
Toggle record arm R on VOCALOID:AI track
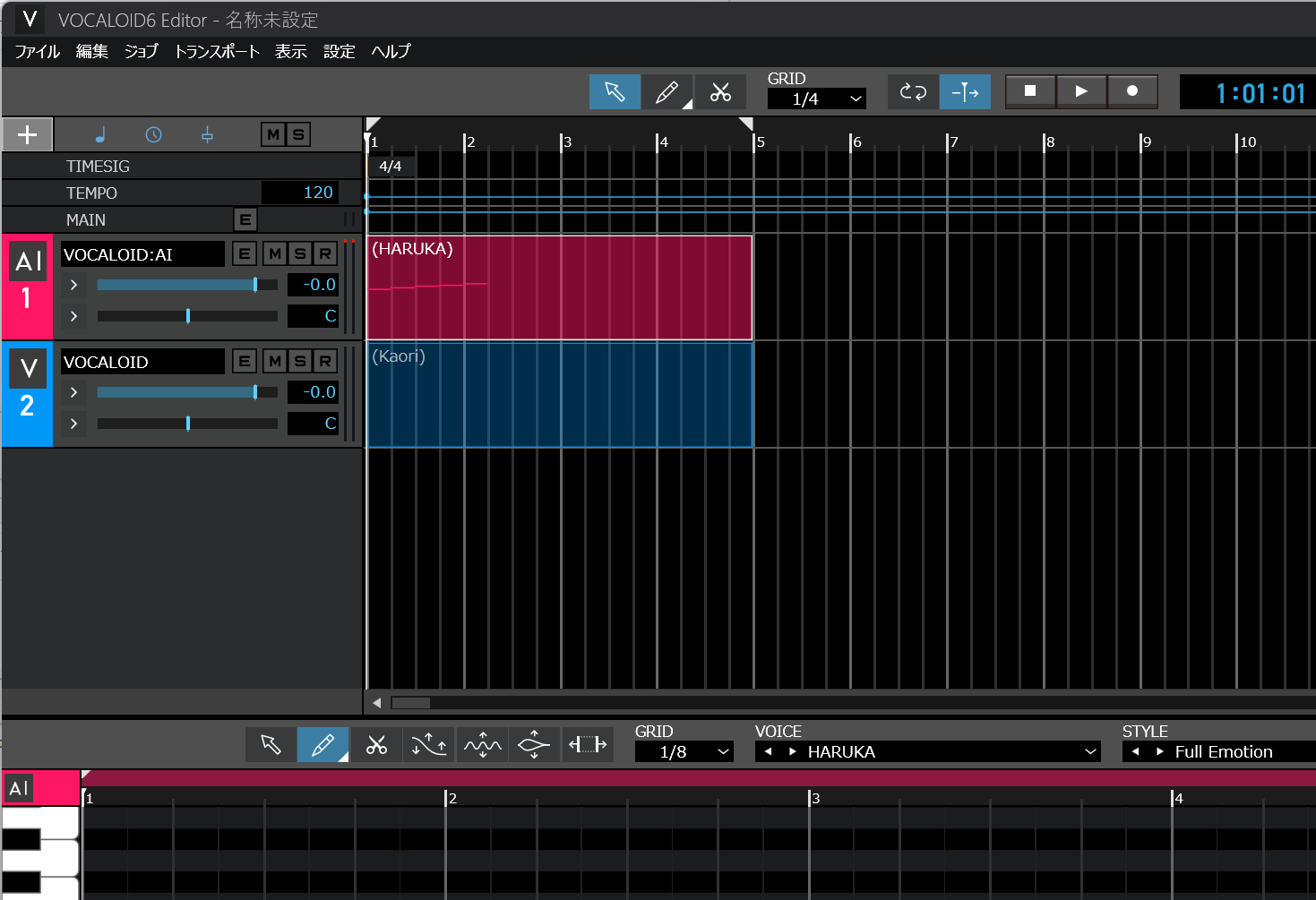coord(325,254)
